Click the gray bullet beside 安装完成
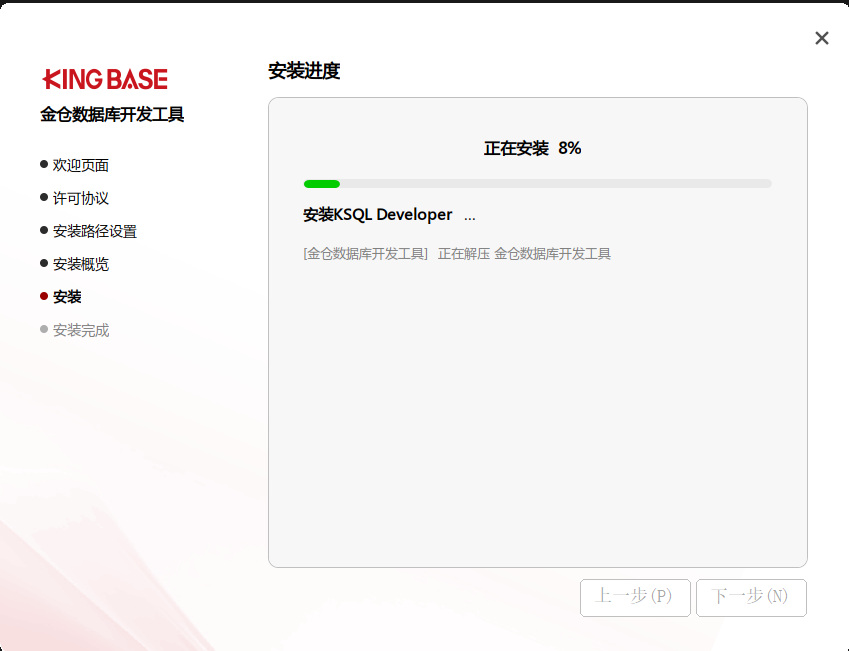Image resolution: width=849 pixels, height=651 pixels. point(44,329)
